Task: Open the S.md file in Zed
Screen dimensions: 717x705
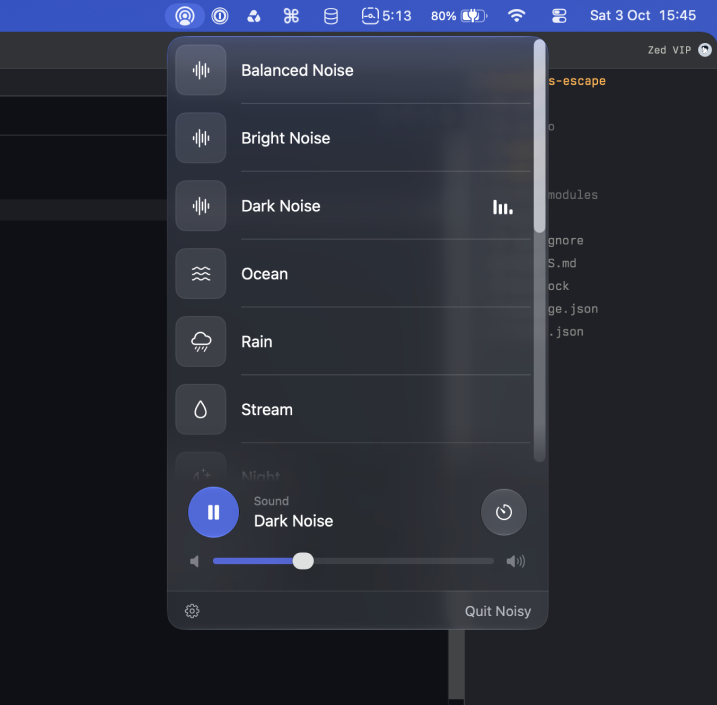Action: click(562, 263)
